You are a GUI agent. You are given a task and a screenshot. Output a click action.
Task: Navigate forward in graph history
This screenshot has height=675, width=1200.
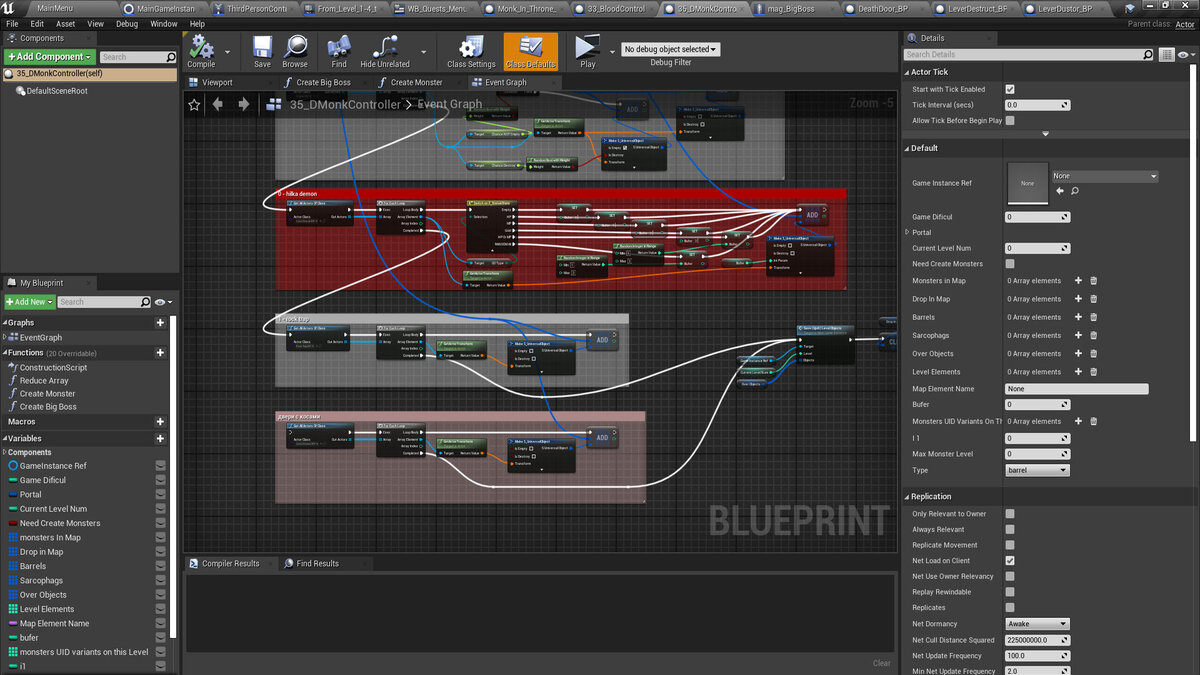click(243, 104)
